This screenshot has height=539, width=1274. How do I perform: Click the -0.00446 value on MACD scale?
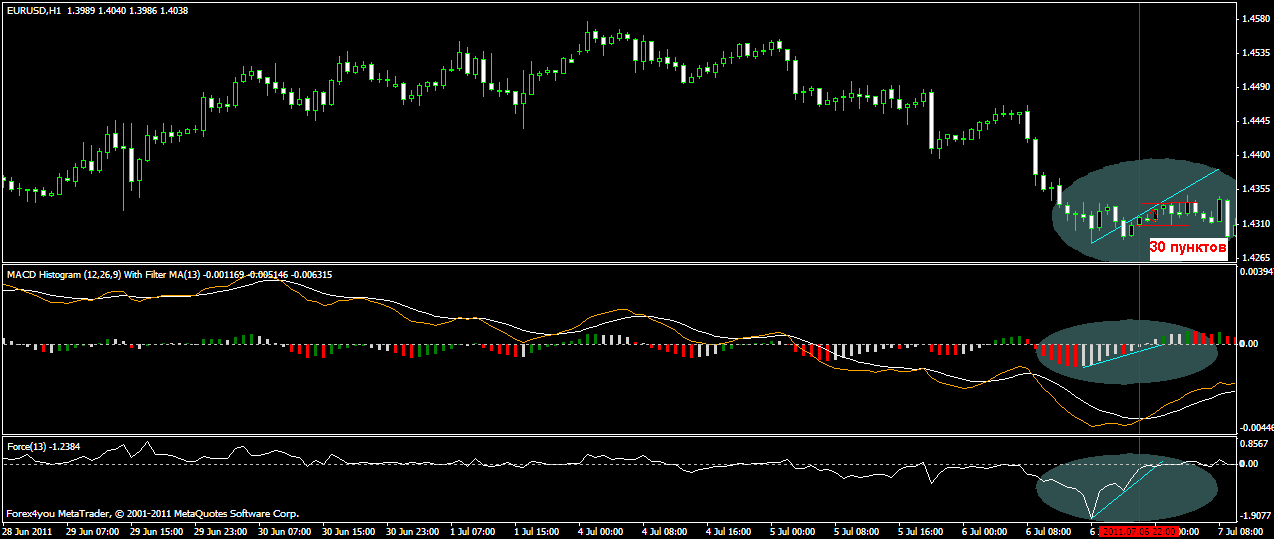(1254, 427)
